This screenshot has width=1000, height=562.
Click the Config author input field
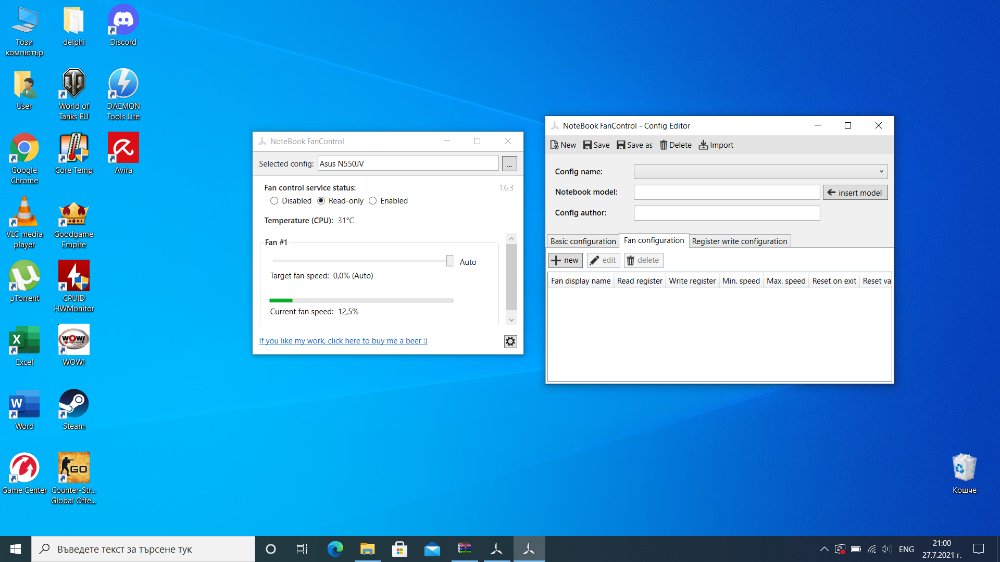coord(726,213)
